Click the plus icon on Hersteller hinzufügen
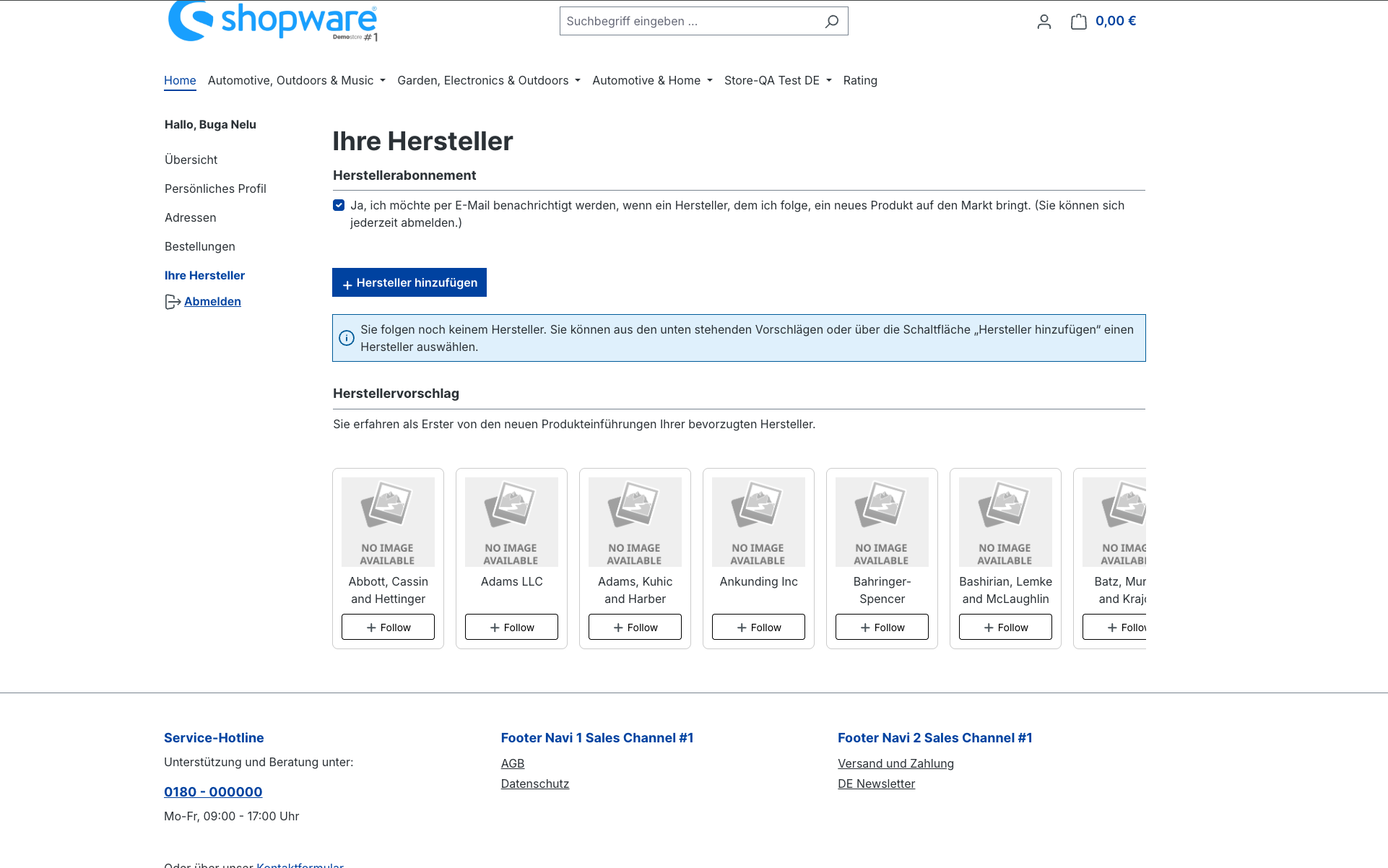Image resolution: width=1388 pixels, height=868 pixels. [x=348, y=282]
